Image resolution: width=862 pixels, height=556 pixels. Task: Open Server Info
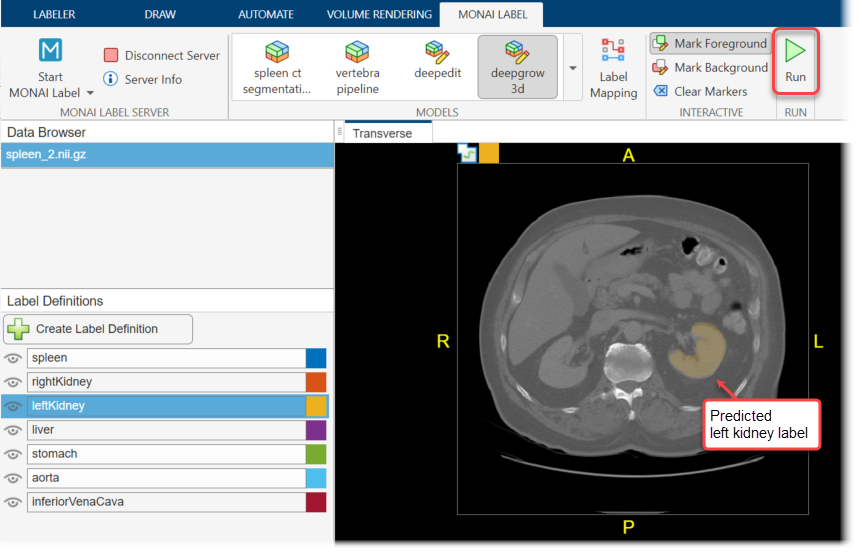[x=142, y=79]
